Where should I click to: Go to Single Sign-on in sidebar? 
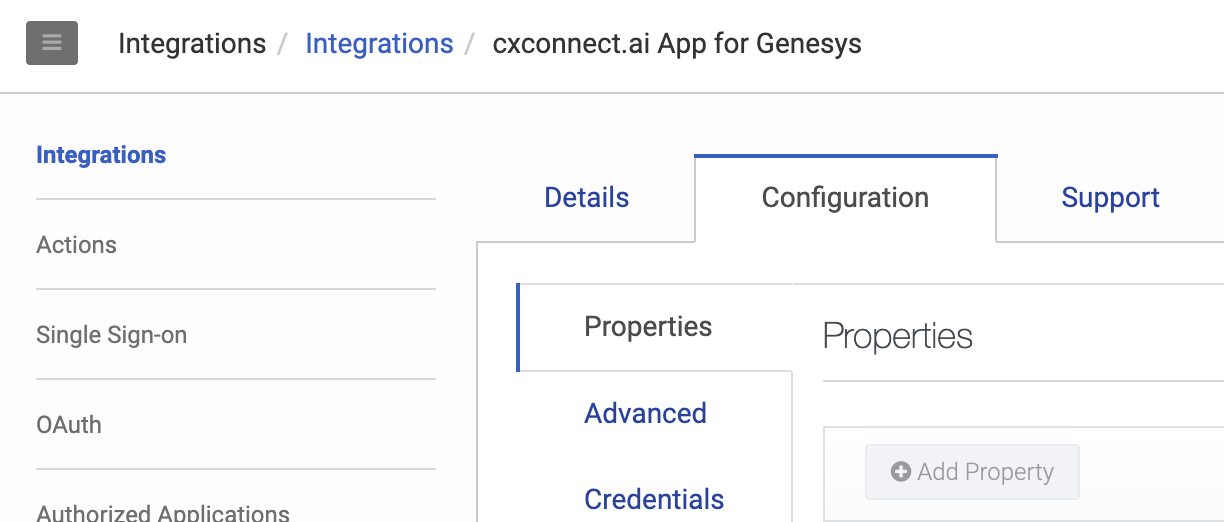(x=111, y=335)
